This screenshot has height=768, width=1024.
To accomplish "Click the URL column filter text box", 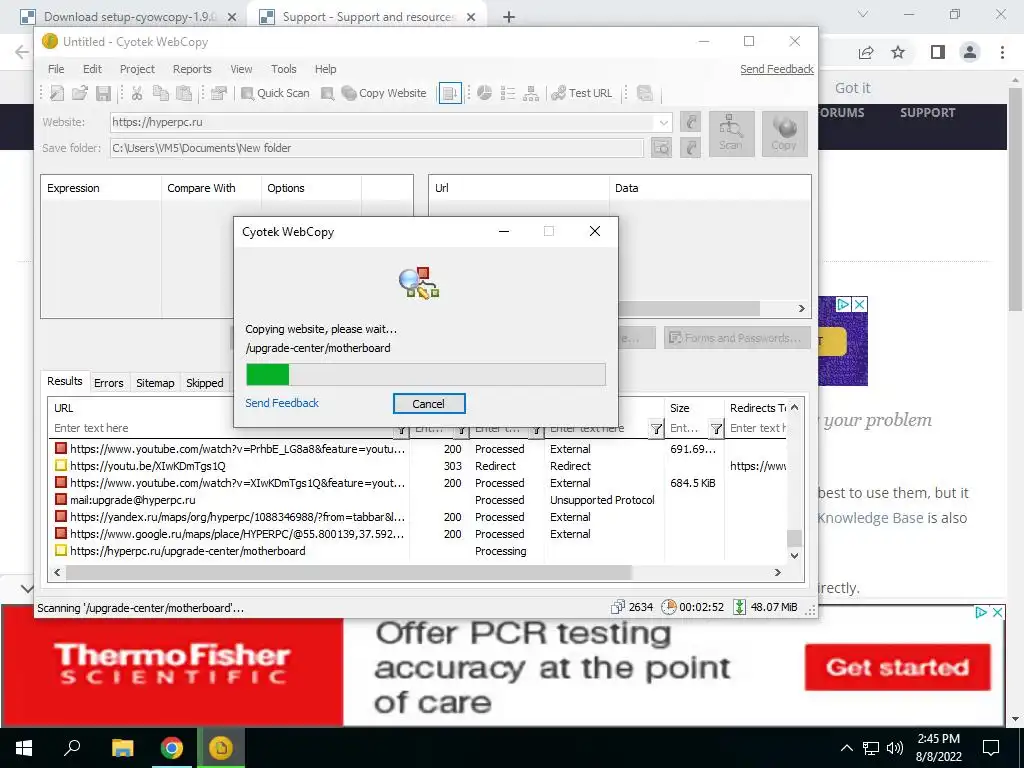I will (223, 428).
